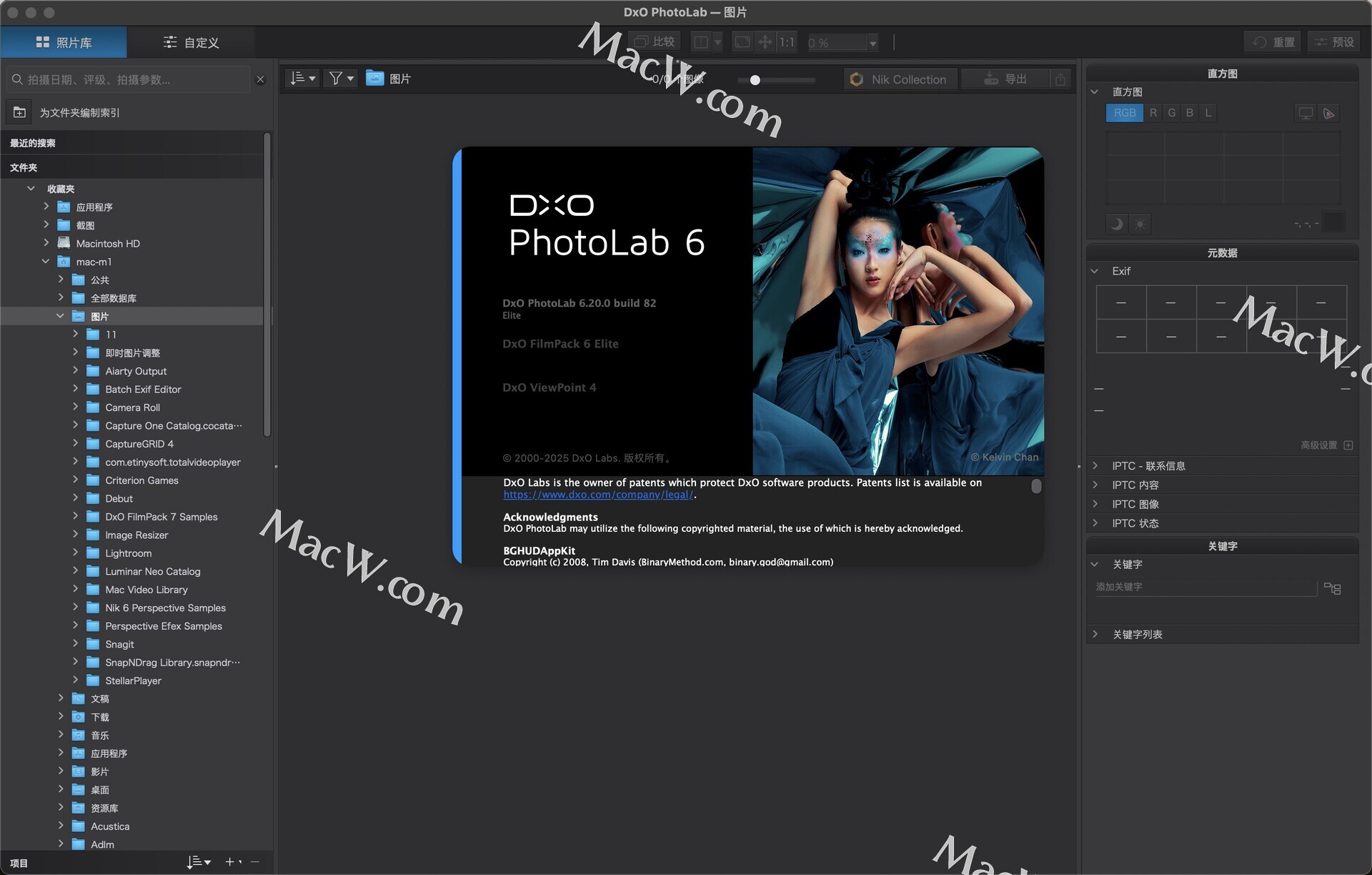
Task: Select the 全部数据库 folder
Action: [x=113, y=298]
